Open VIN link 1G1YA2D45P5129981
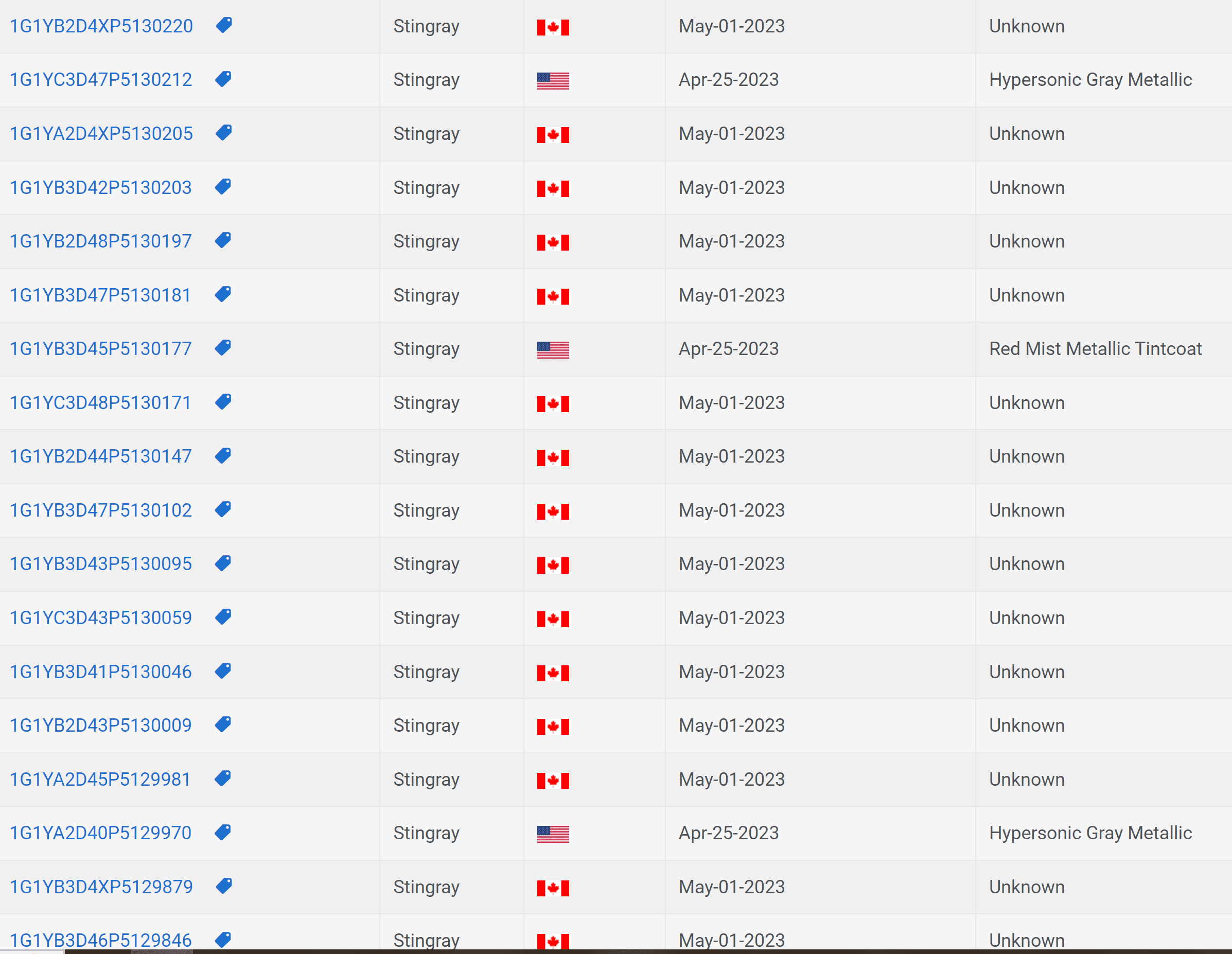The width and height of the screenshot is (1232, 954). click(x=100, y=779)
